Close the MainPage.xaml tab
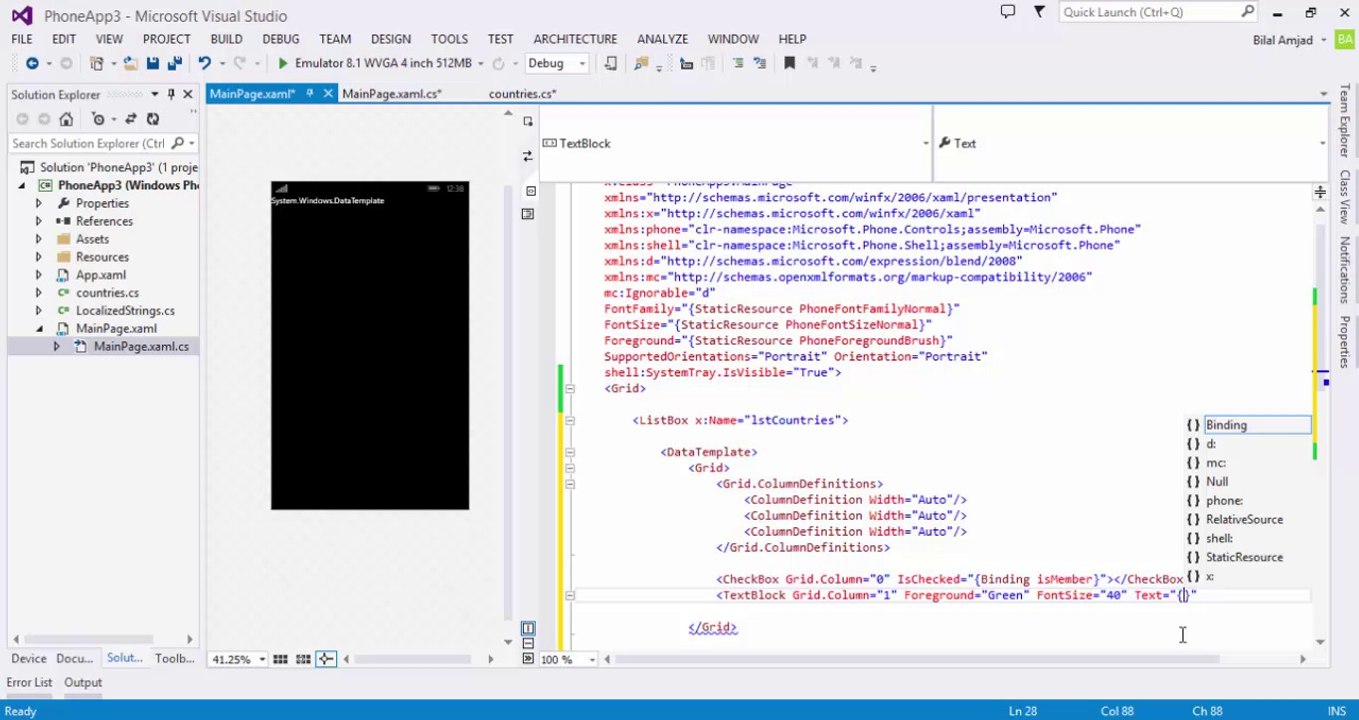This screenshot has height=720, width=1359. (x=327, y=93)
